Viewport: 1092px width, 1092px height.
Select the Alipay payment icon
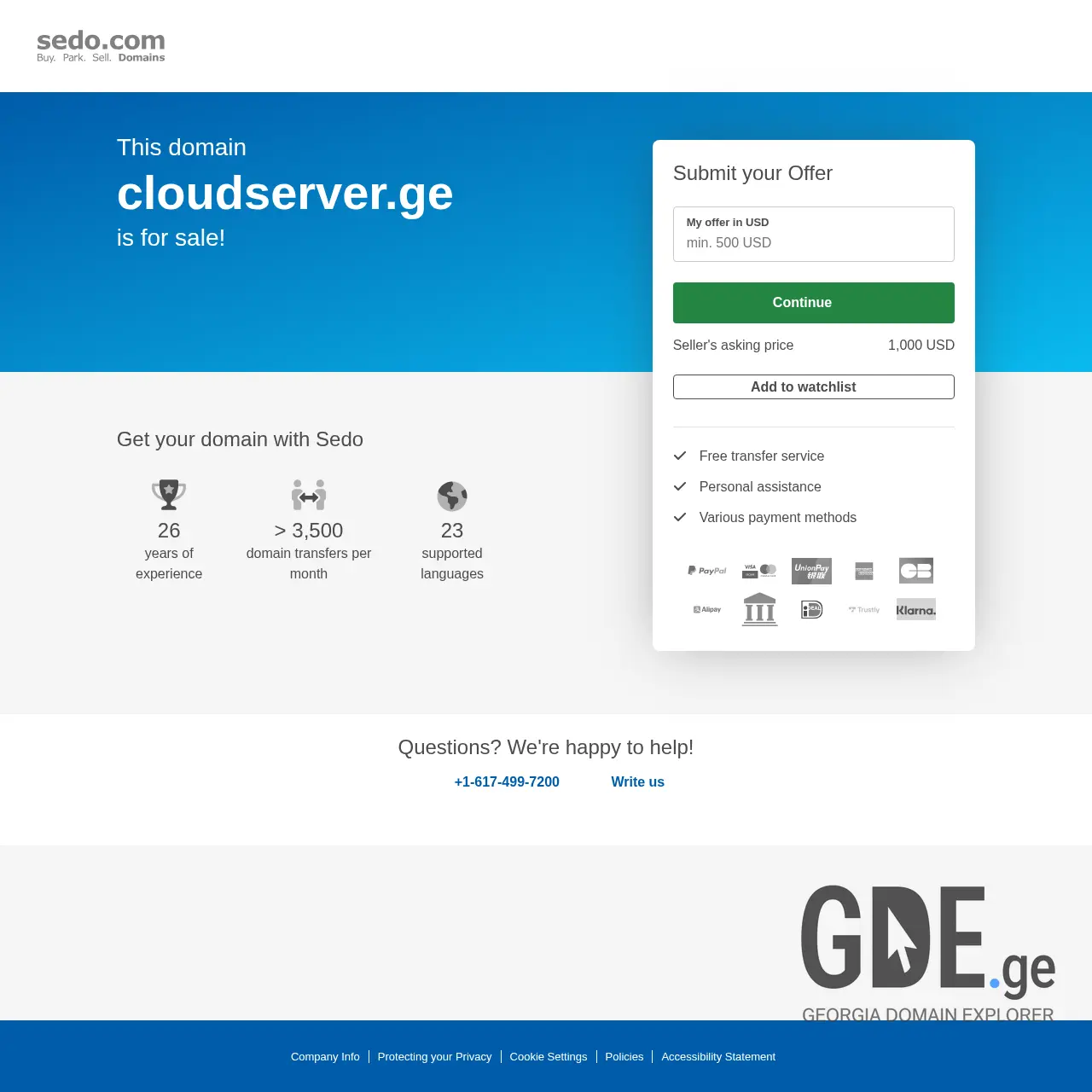(x=706, y=609)
